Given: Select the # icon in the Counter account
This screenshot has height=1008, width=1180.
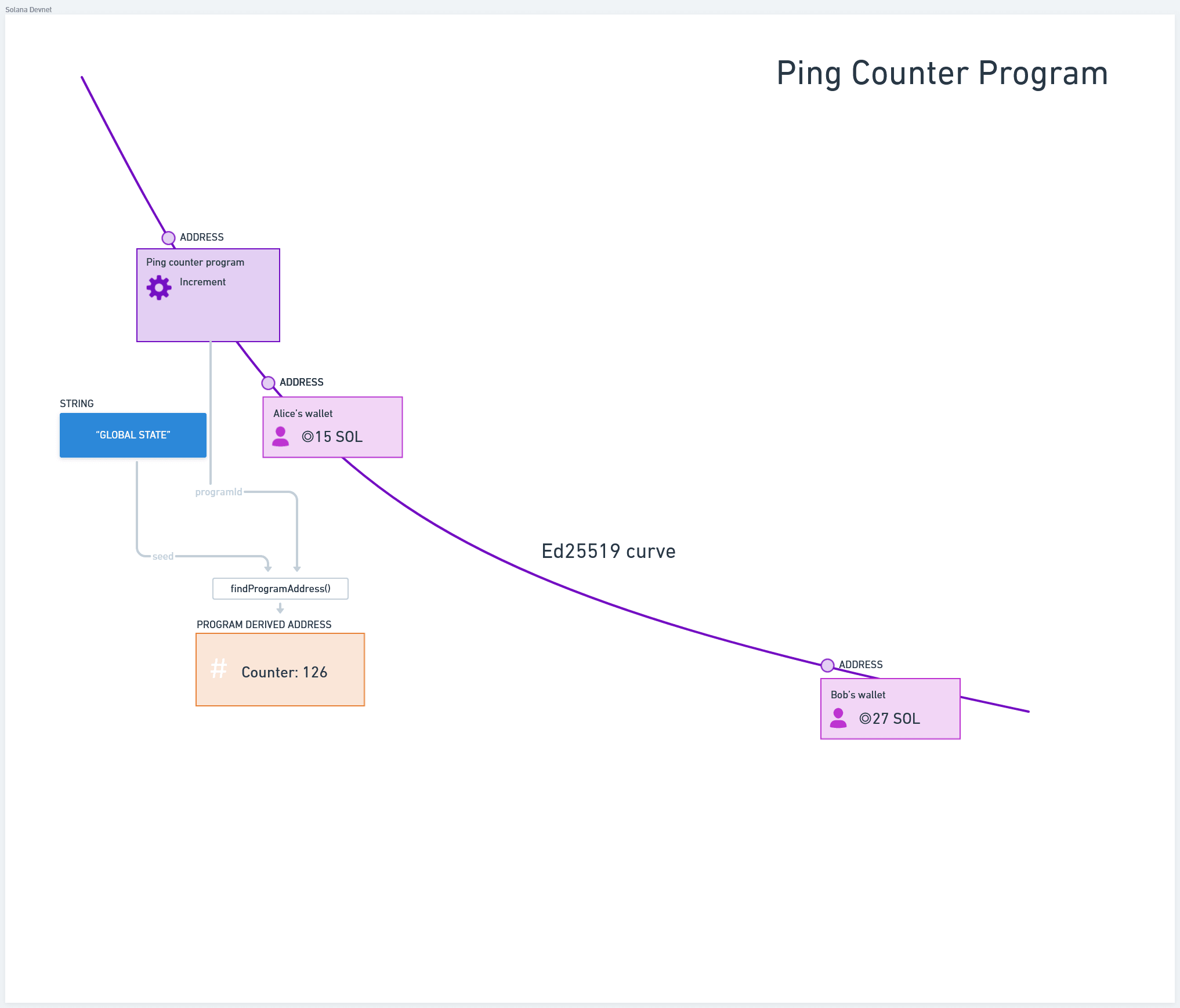Looking at the screenshot, I should click(218, 669).
